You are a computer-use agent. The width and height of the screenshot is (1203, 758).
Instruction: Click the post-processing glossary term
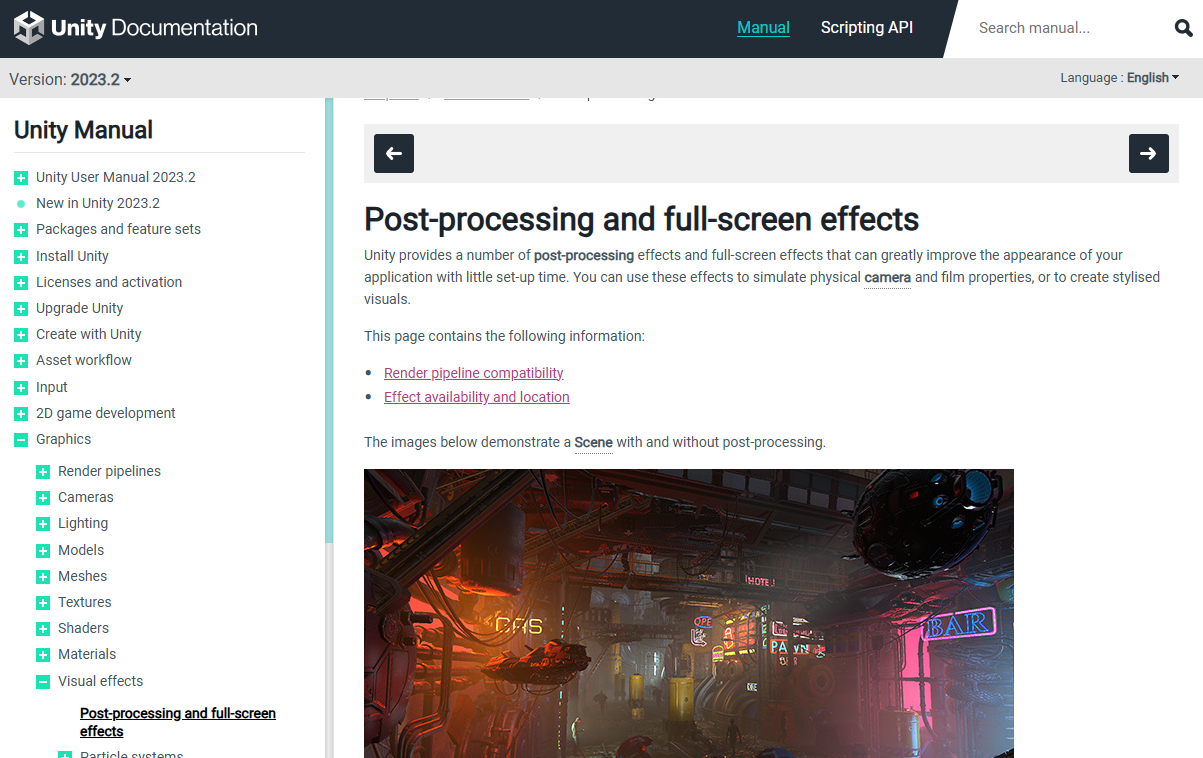tap(584, 255)
